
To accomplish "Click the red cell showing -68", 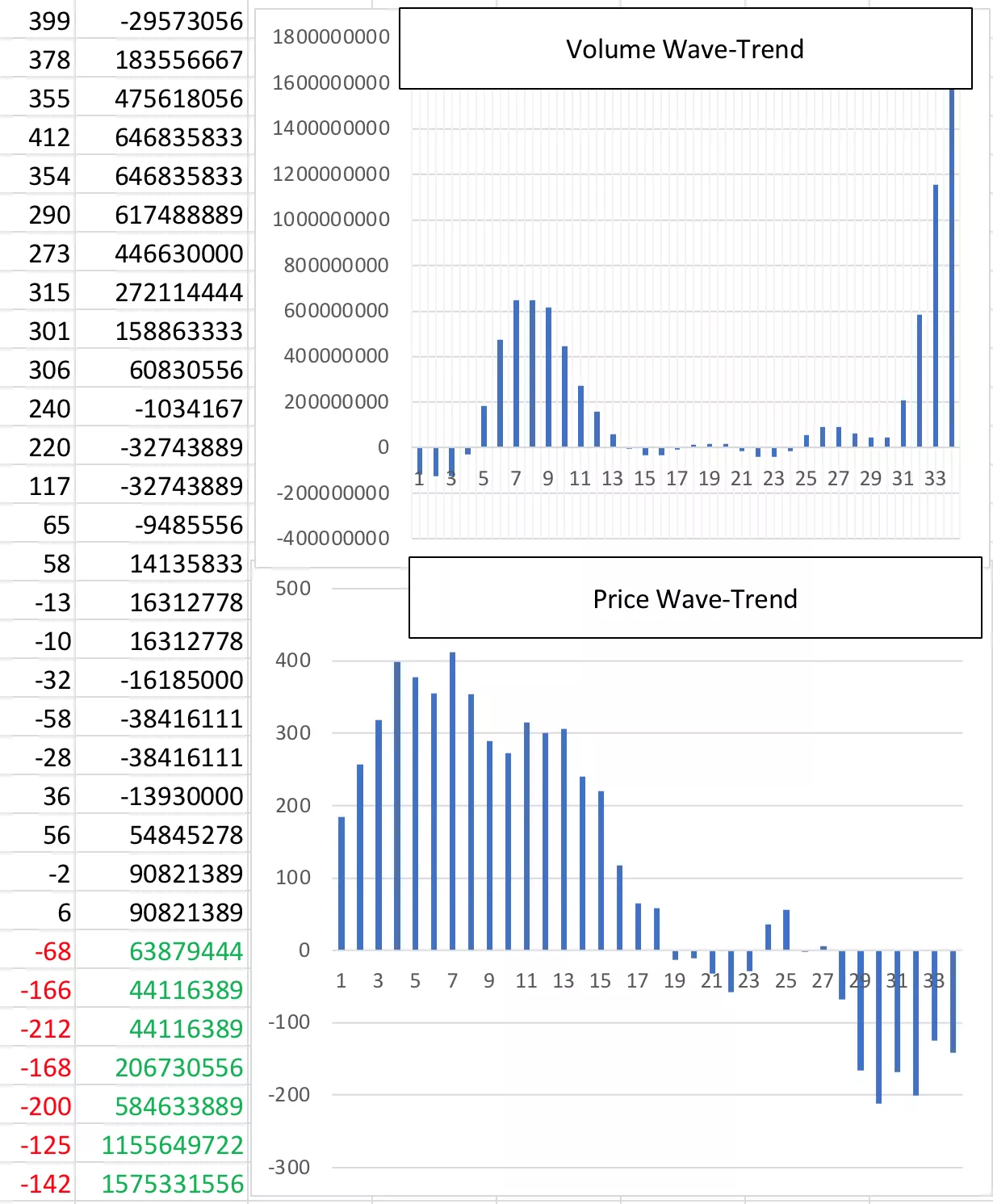I will click(x=52, y=952).
